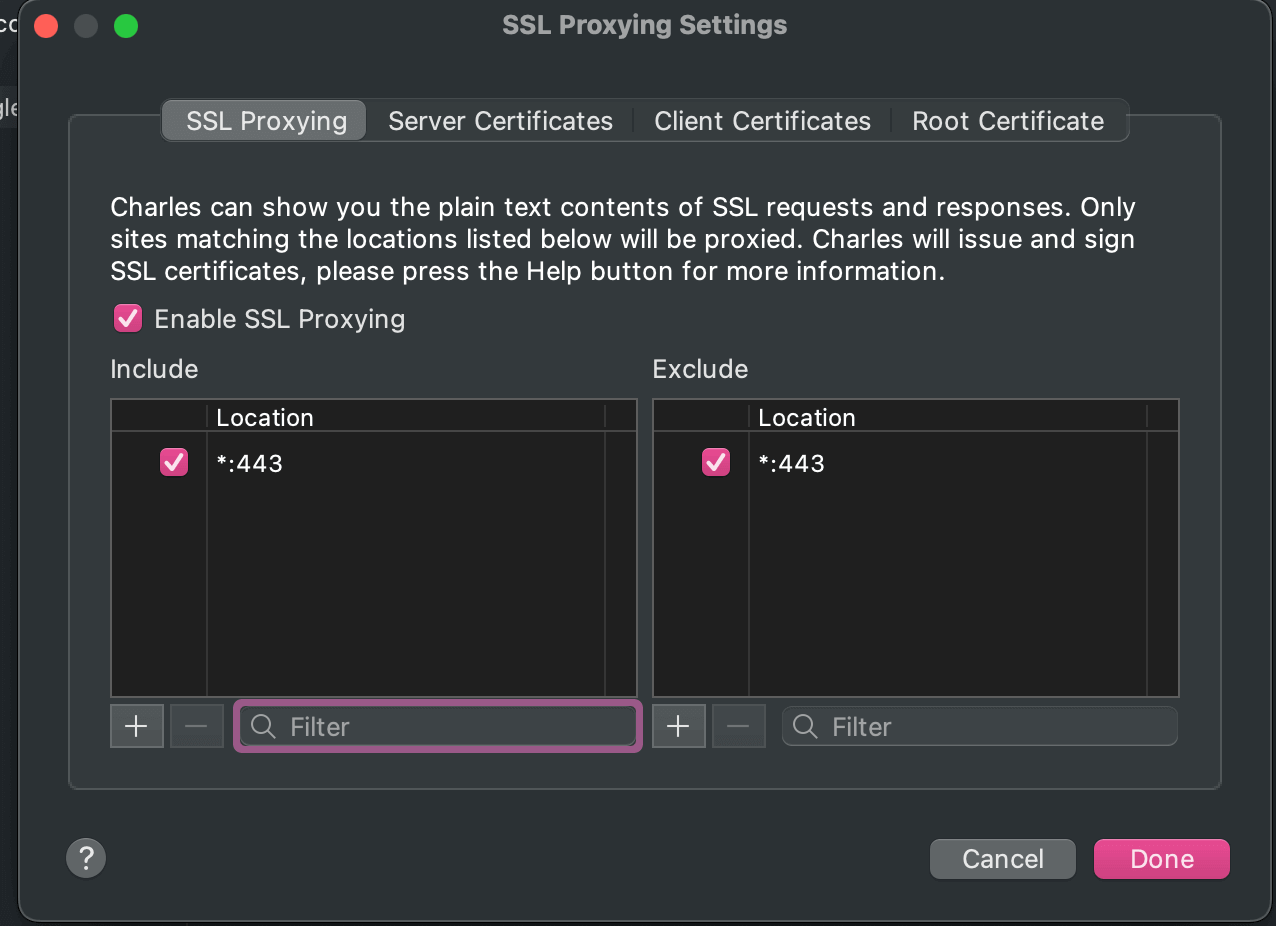Image resolution: width=1276 pixels, height=926 pixels.
Task: Open help with the question mark button
Action: pos(86,857)
